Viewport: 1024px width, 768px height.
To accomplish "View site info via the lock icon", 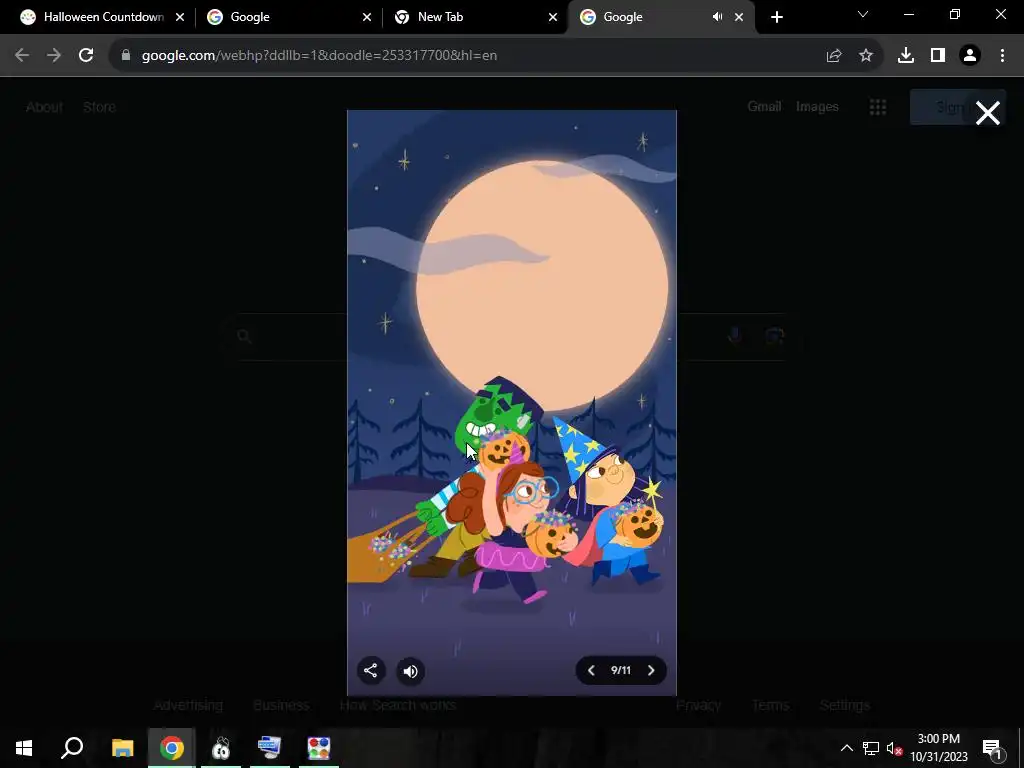I will tap(126, 56).
